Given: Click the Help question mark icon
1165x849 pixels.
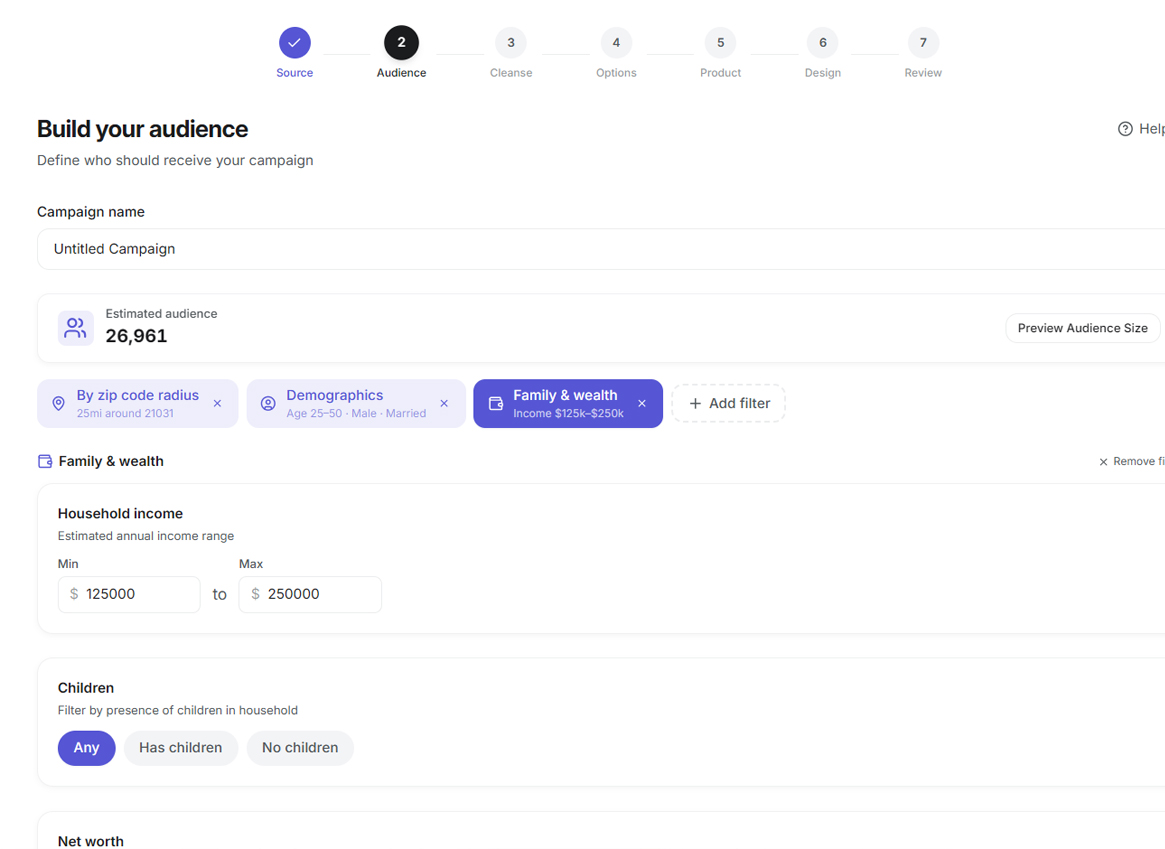Looking at the screenshot, I should pos(1125,129).
